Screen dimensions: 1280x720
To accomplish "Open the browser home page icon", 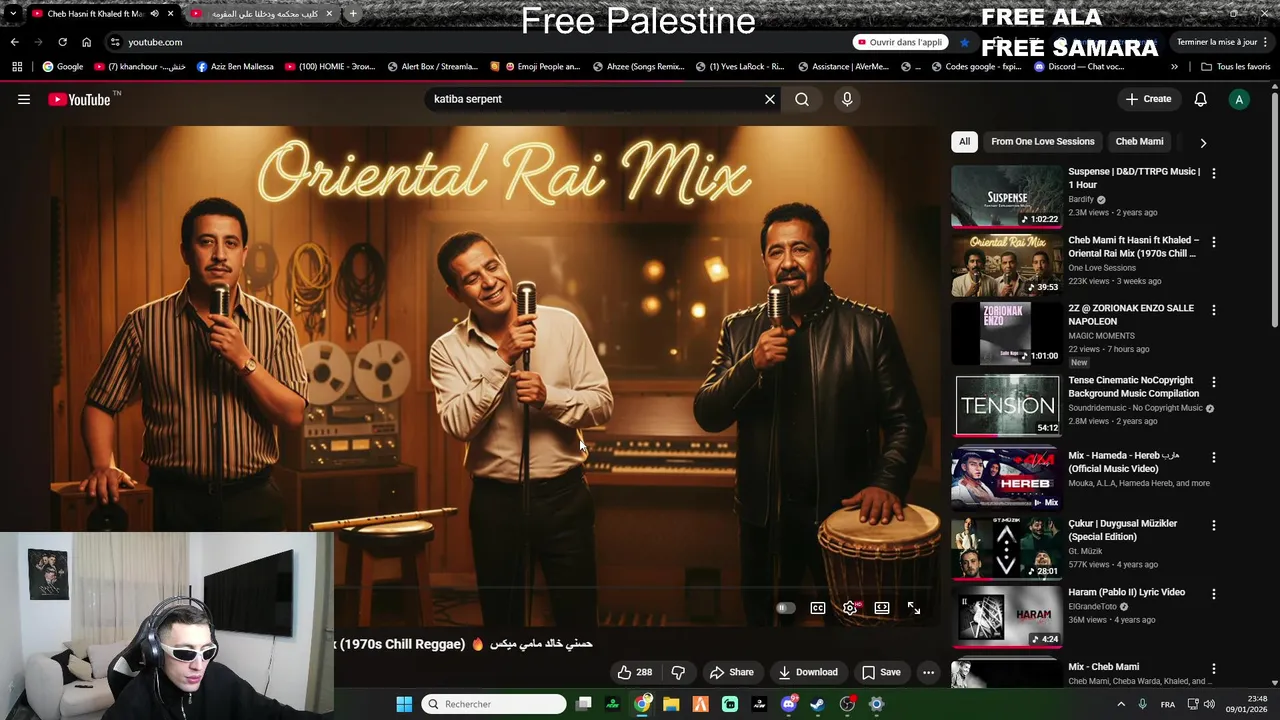I will [x=86, y=42].
